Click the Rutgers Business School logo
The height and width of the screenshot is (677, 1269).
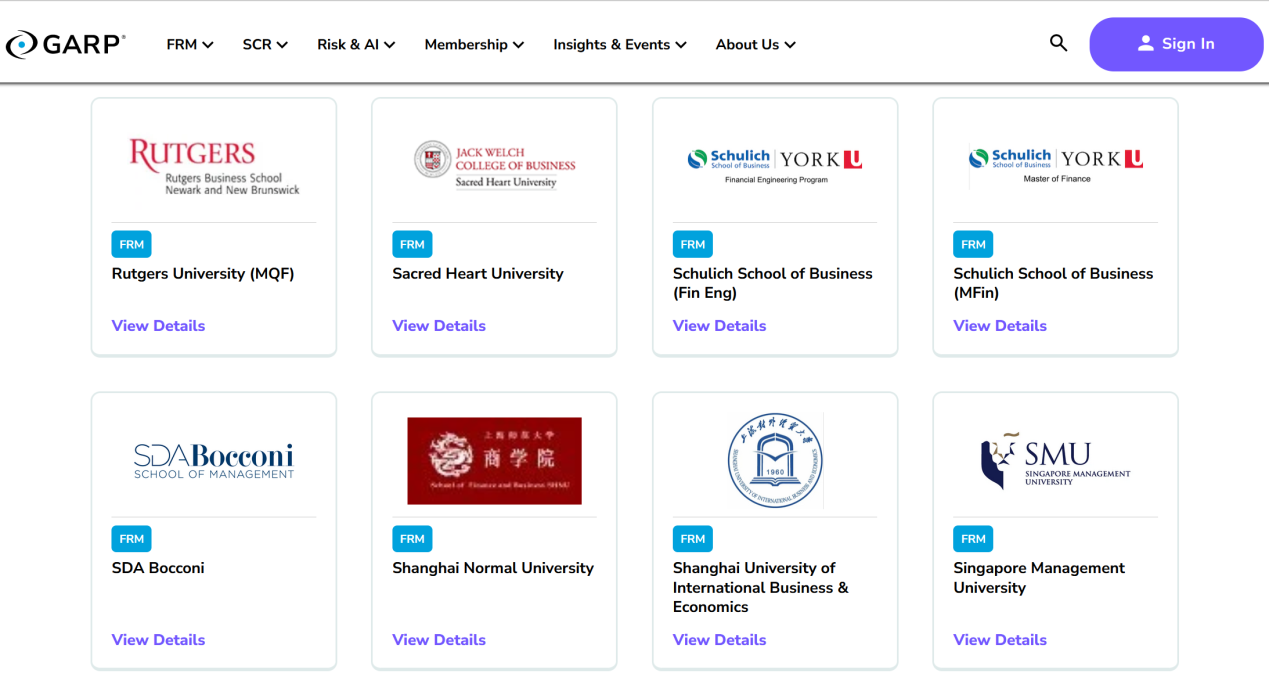(x=214, y=166)
